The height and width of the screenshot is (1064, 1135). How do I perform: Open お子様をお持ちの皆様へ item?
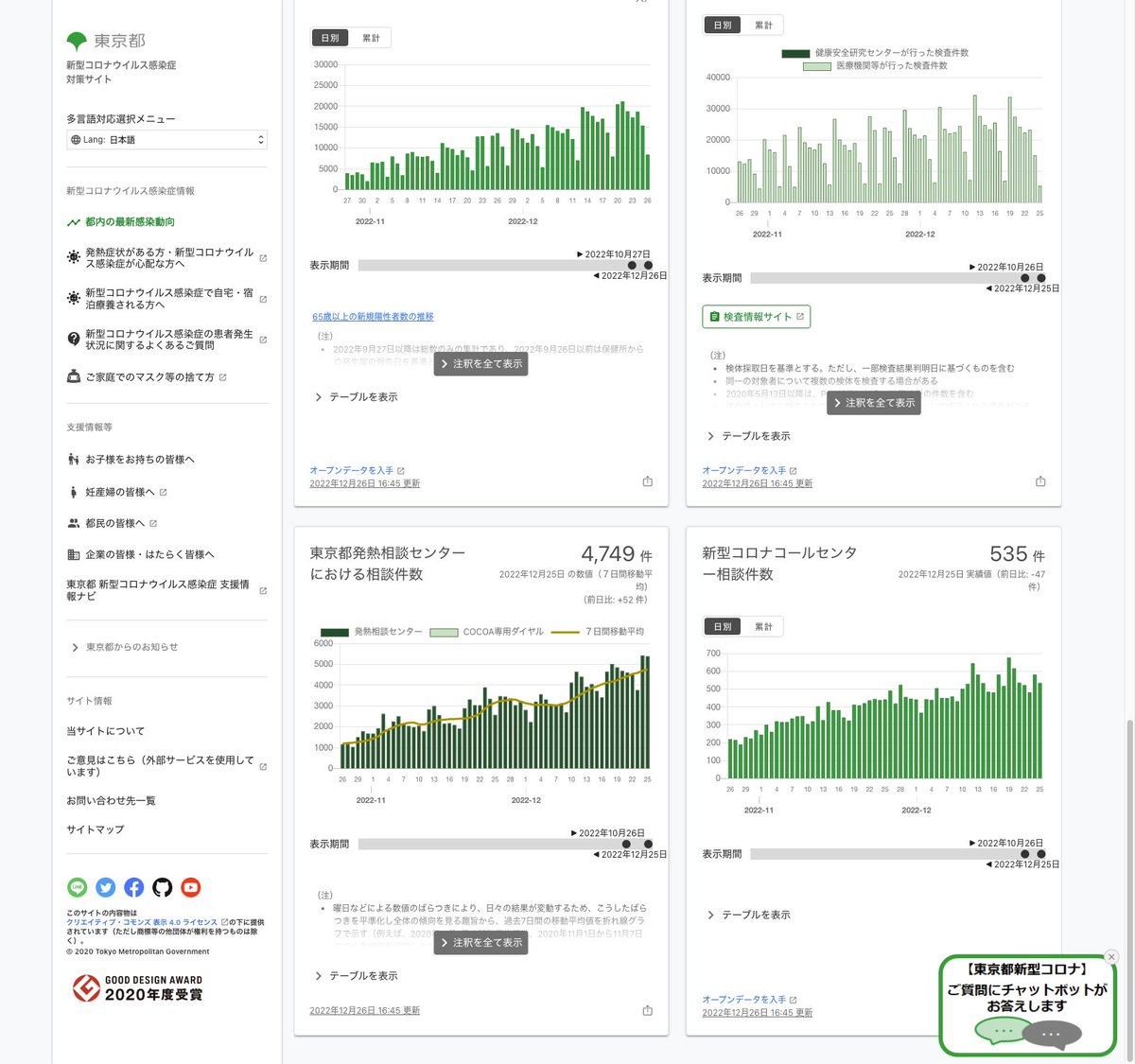(x=131, y=460)
